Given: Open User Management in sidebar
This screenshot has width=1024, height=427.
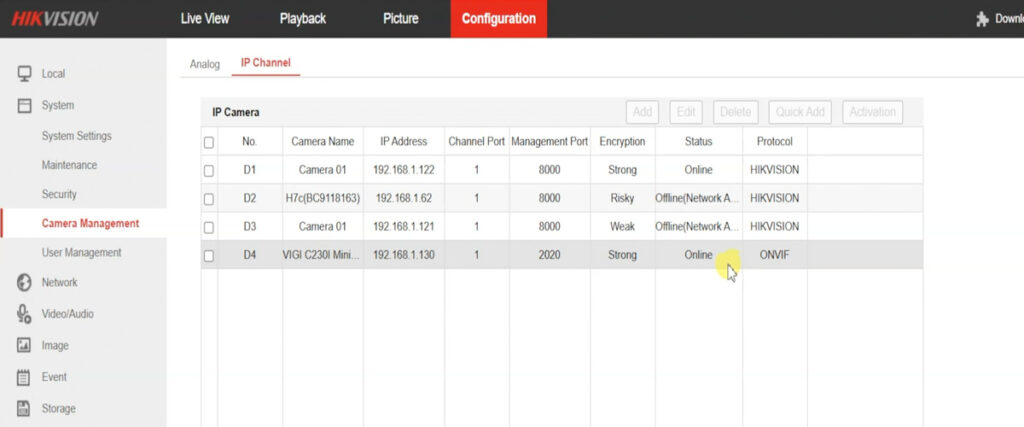Looking at the screenshot, I should point(81,253).
